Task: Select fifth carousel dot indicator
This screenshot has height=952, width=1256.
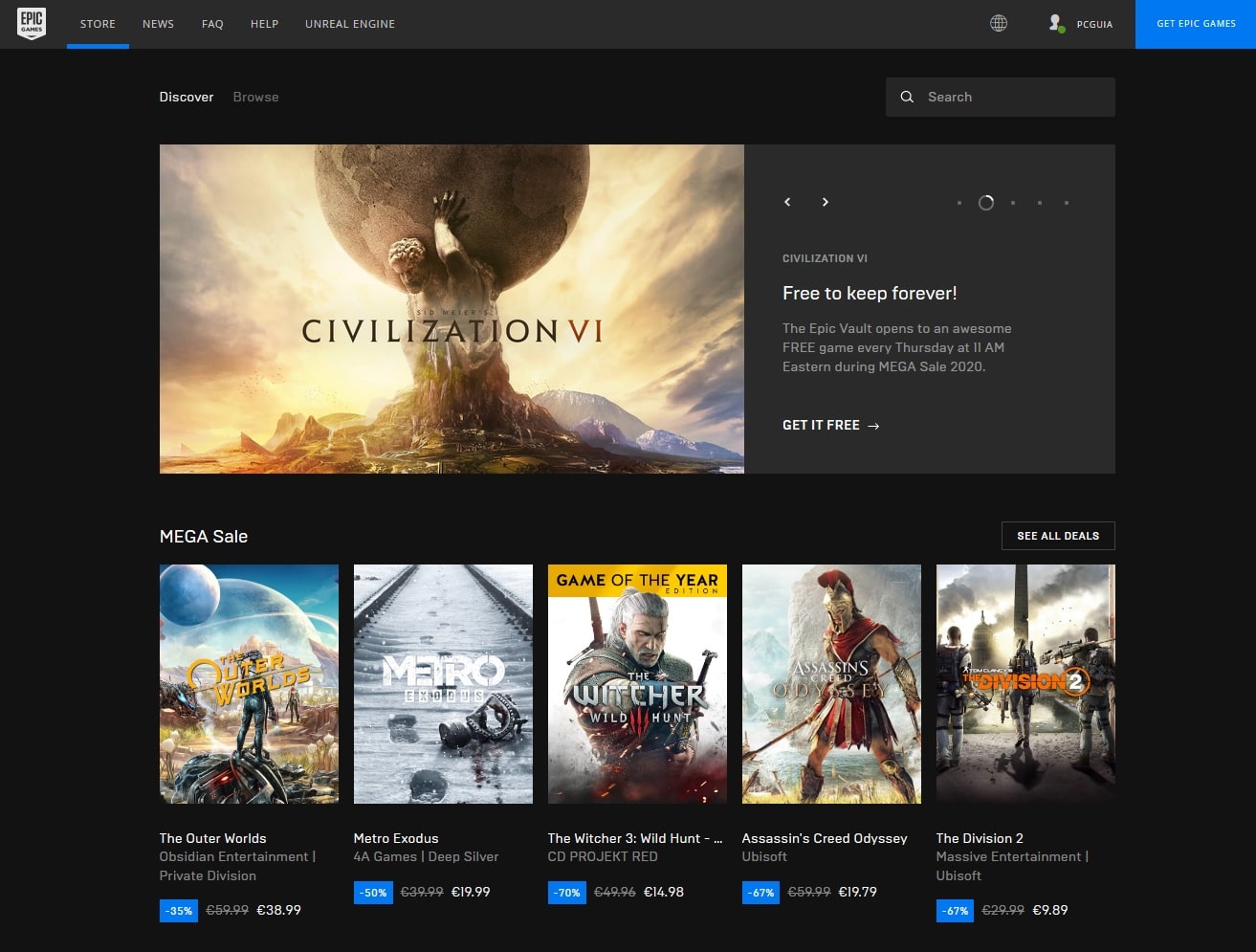Action: [1067, 203]
